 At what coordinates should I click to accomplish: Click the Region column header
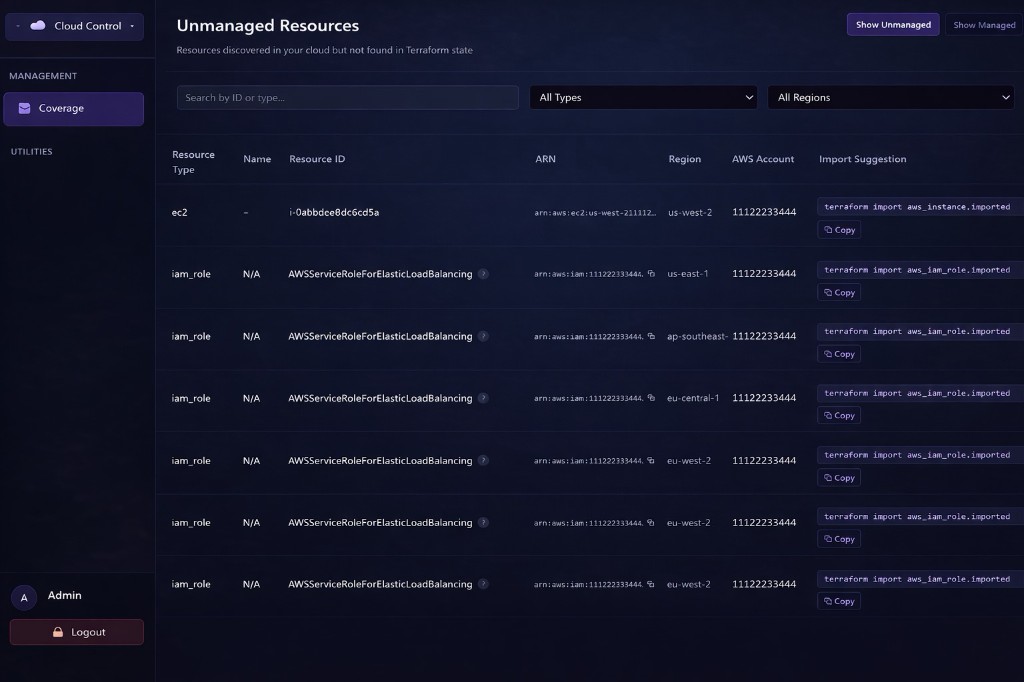(x=684, y=159)
